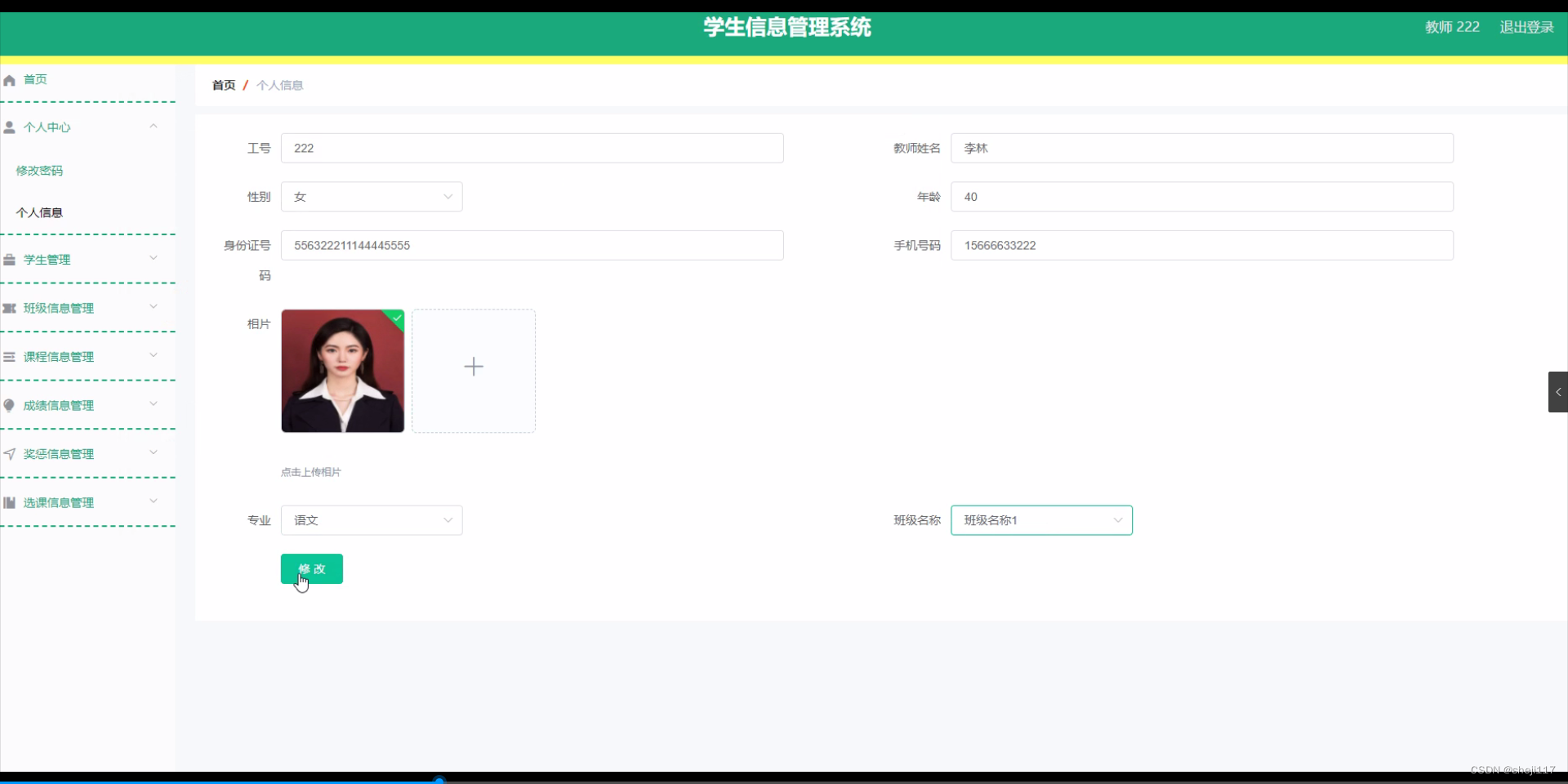This screenshot has height=784, width=1568.
Task: Click the 修改 button
Action: [x=312, y=569]
